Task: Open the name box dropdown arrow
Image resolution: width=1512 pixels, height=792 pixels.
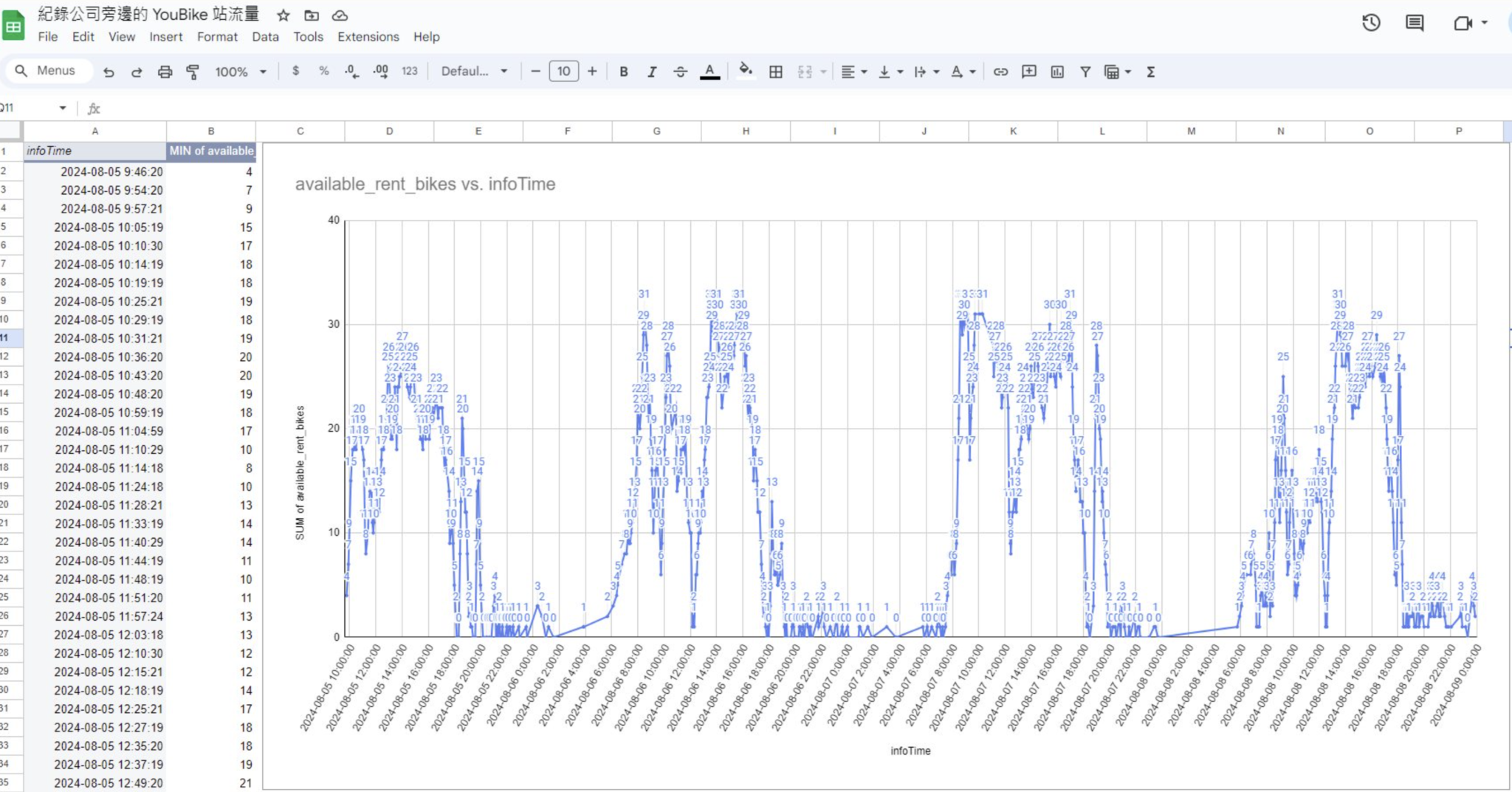Action: coord(63,108)
